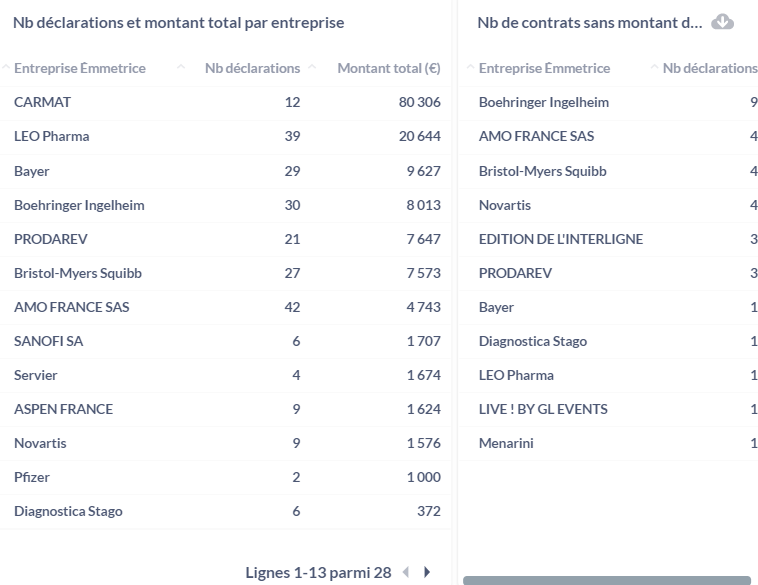Select Menarini in right table
The image size is (758, 585).
506,443
